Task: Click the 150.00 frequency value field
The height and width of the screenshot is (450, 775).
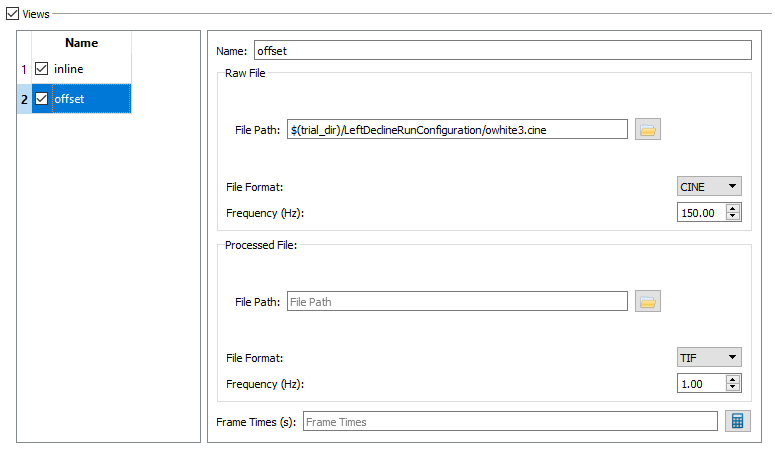Action: (701, 213)
